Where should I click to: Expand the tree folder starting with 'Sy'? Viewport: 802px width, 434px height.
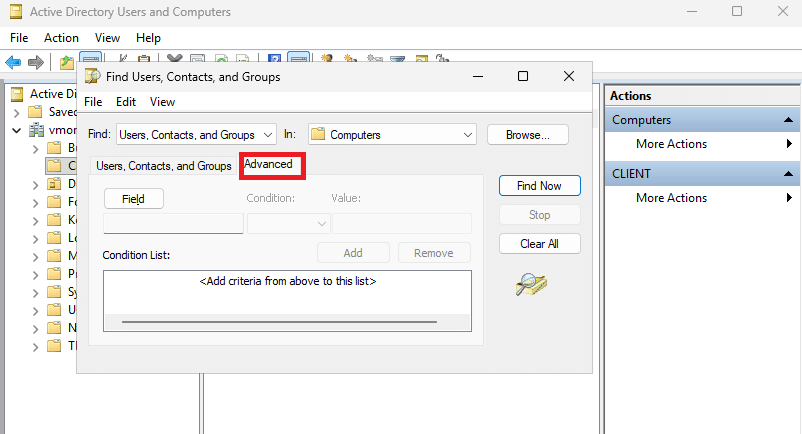coord(35,293)
